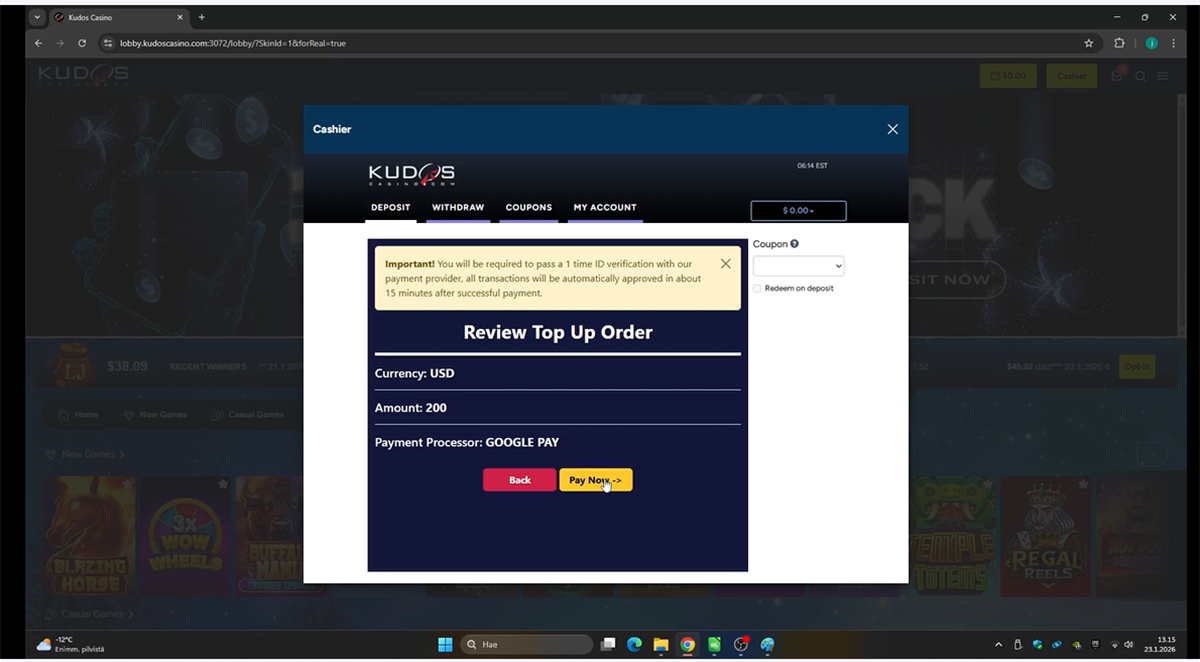
Task: Click the red Back button
Action: pyautogui.click(x=519, y=480)
